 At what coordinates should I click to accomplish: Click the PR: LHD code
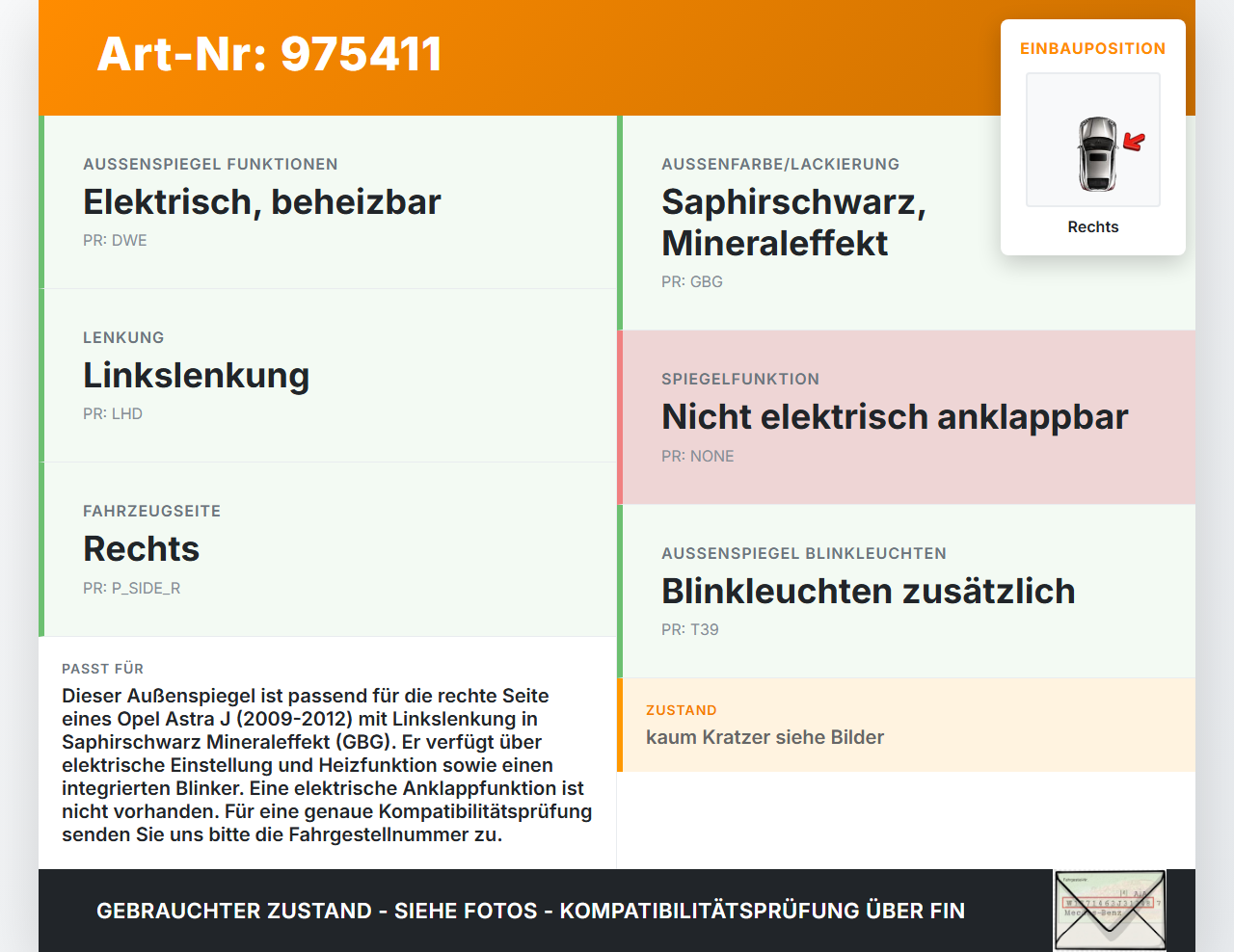tap(113, 413)
